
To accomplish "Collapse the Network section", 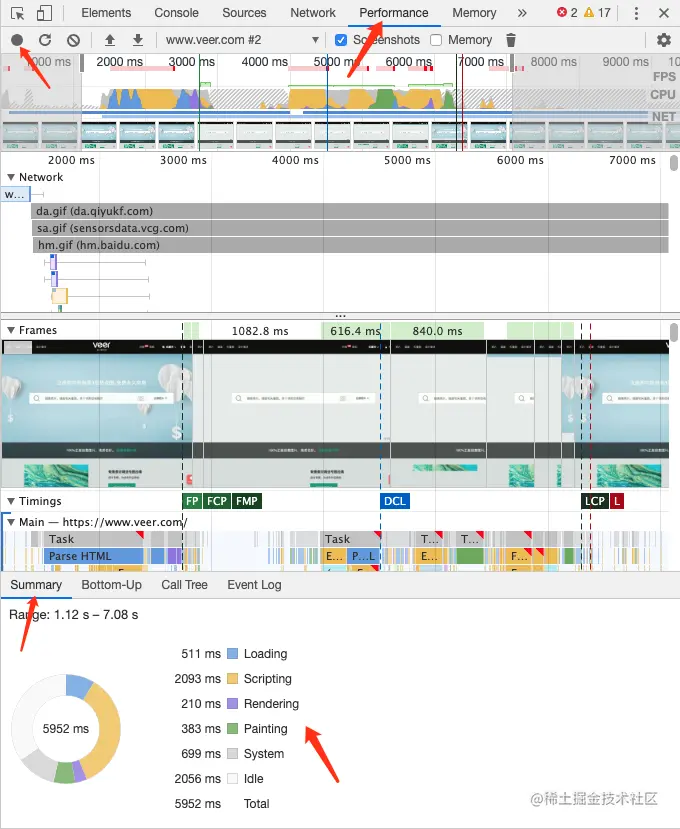I will [x=11, y=177].
